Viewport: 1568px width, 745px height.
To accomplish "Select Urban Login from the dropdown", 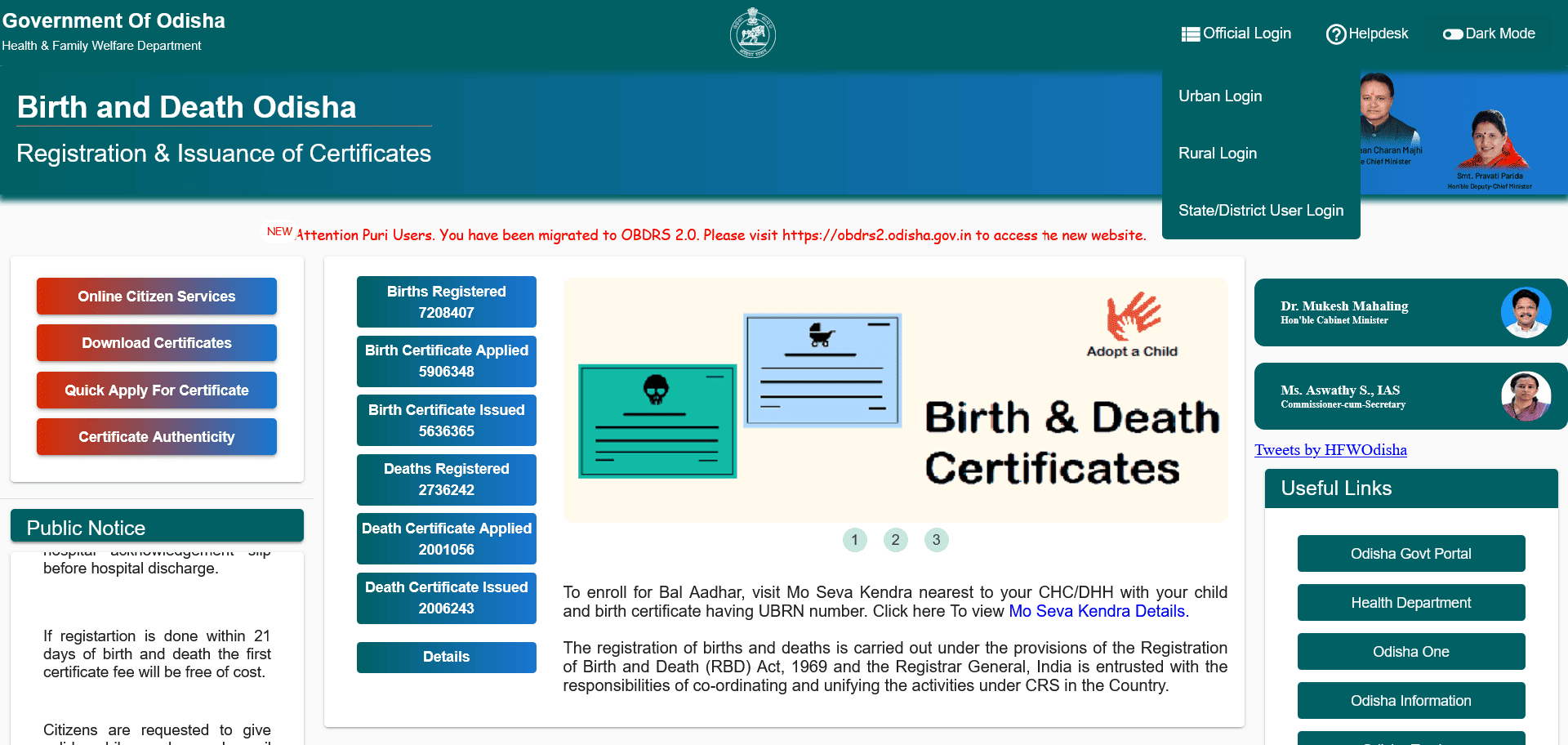I will (x=1220, y=96).
